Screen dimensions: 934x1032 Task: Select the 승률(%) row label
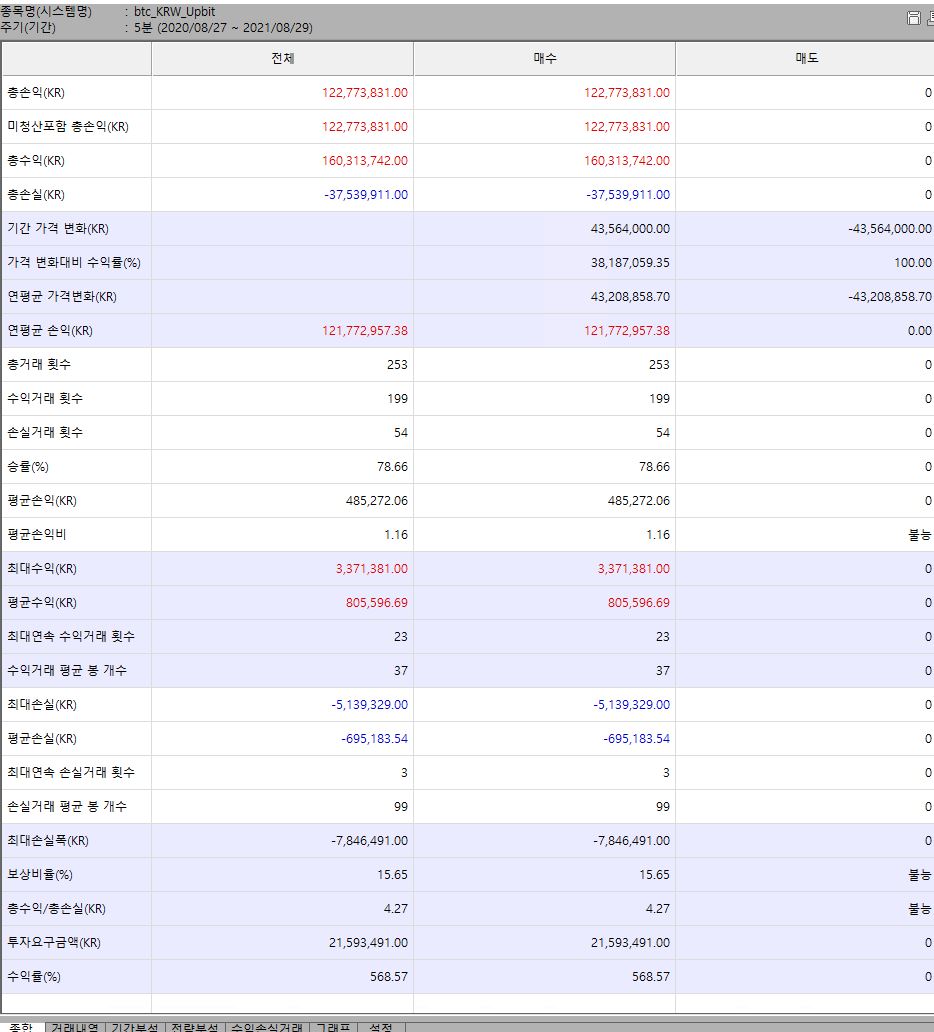point(28,467)
